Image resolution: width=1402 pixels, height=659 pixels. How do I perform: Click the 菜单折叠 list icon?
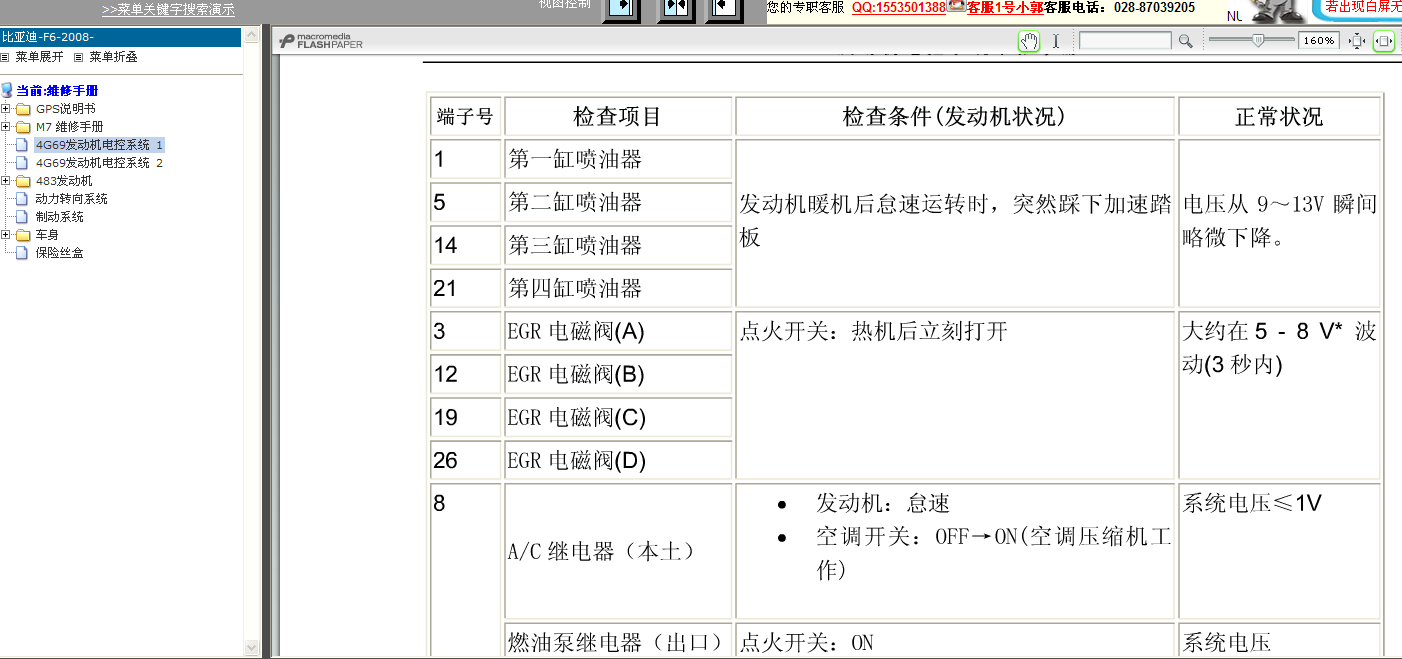click(x=79, y=57)
